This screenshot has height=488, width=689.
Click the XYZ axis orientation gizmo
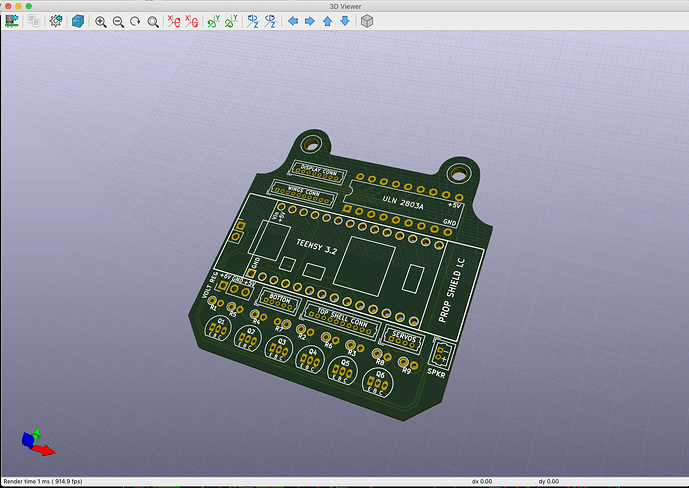click(x=37, y=443)
